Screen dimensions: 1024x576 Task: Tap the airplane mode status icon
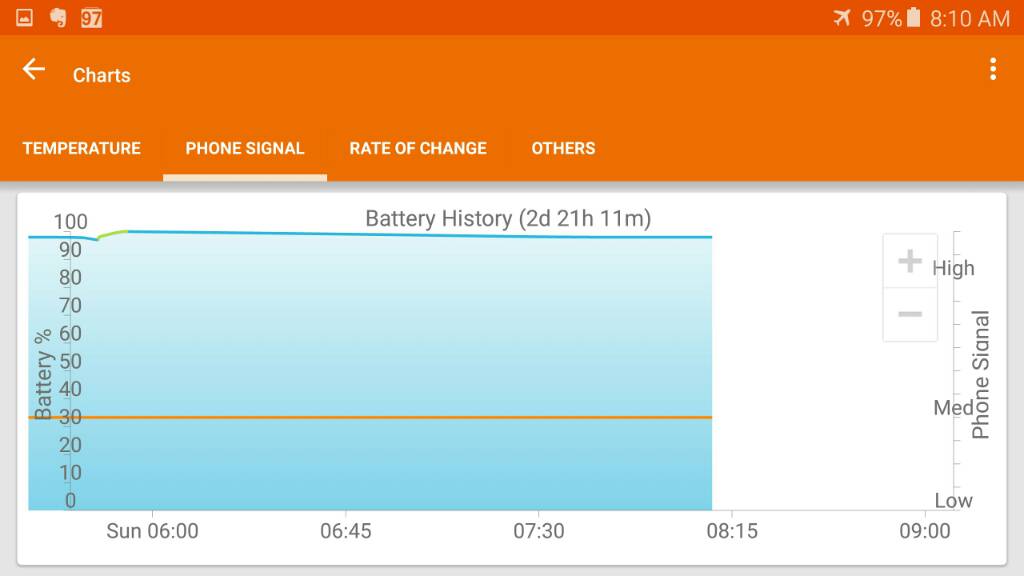[842, 18]
